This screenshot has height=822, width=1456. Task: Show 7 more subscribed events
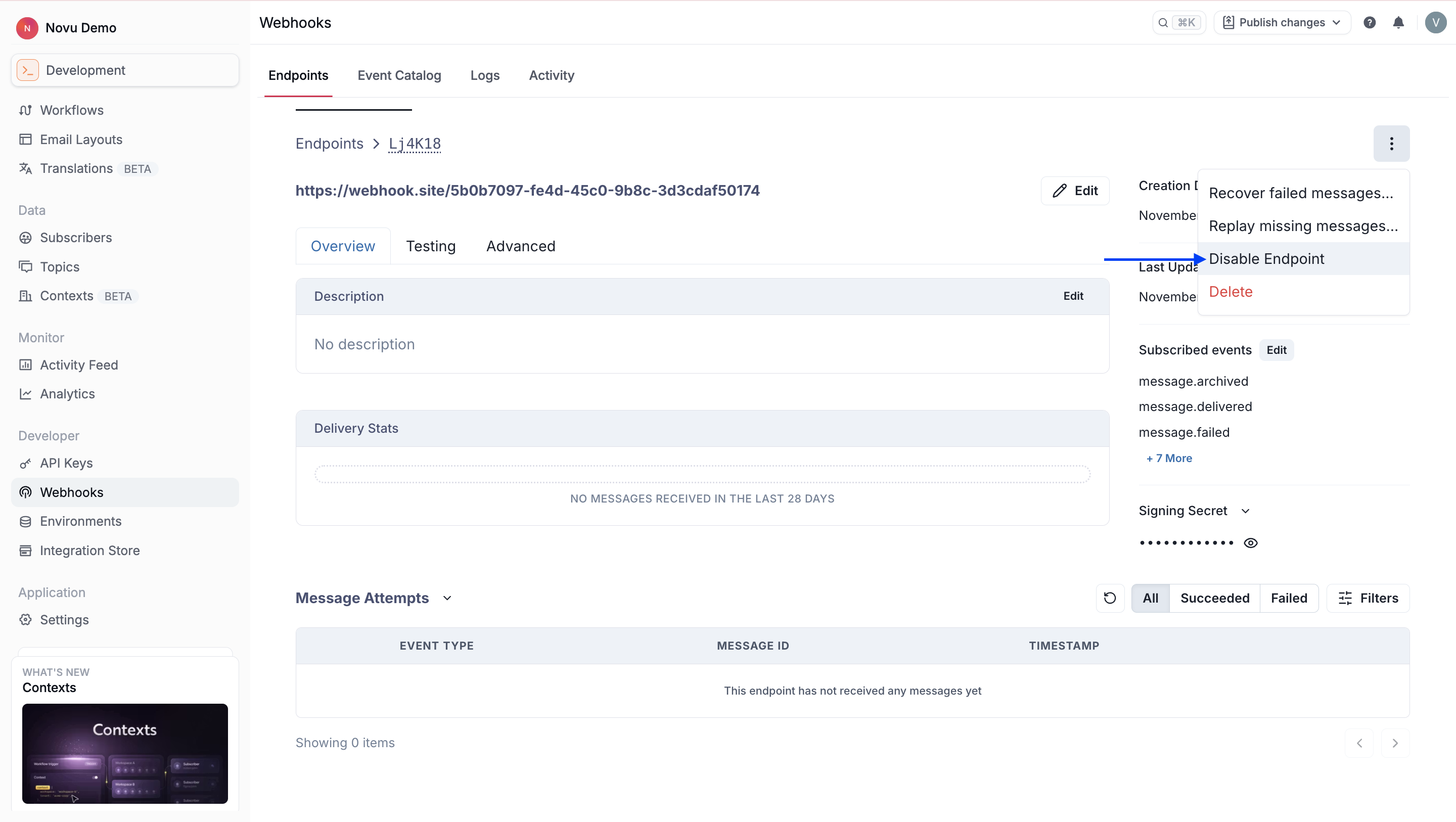click(1168, 458)
